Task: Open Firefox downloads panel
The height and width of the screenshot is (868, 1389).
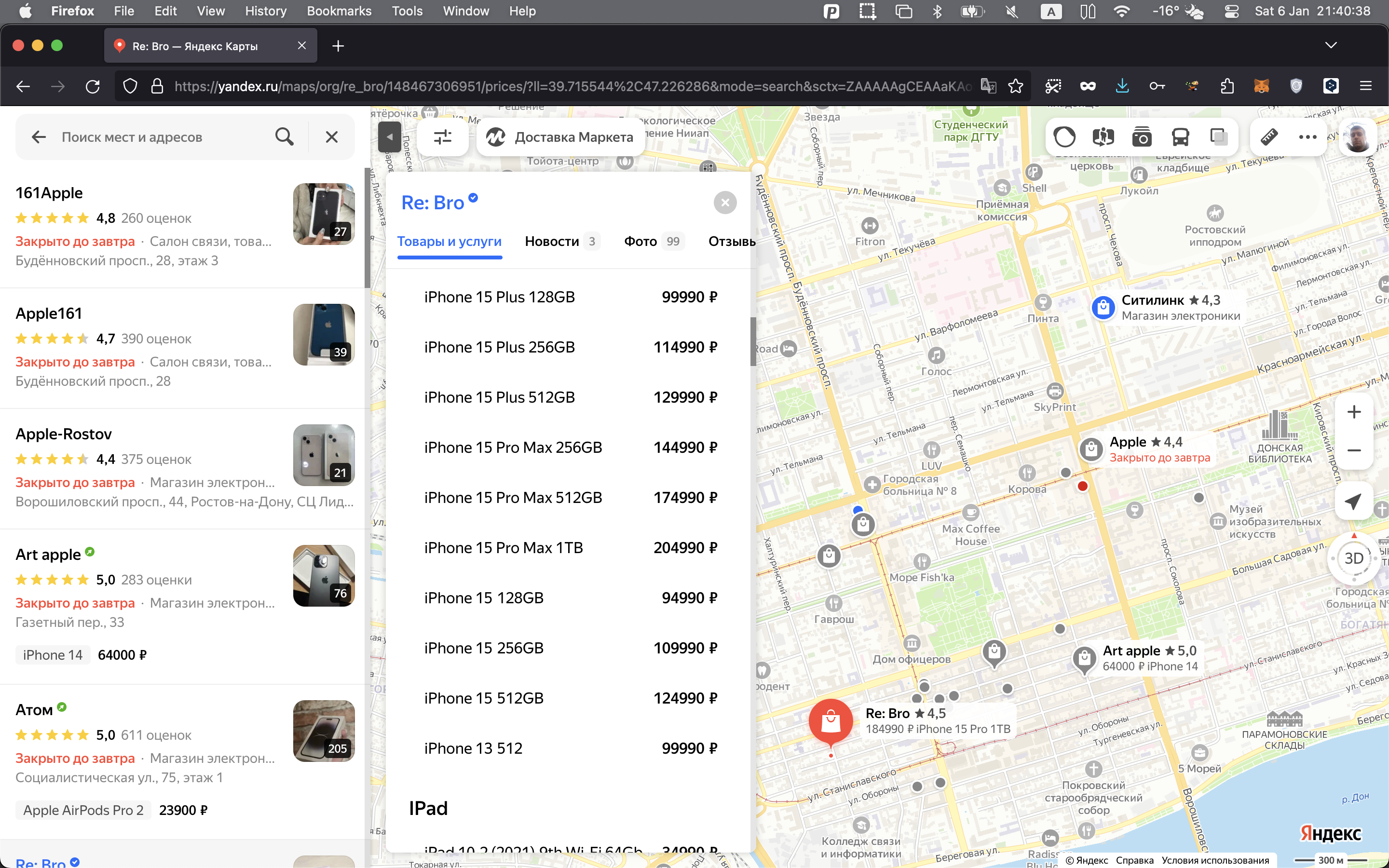Action: tap(1122, 86)
